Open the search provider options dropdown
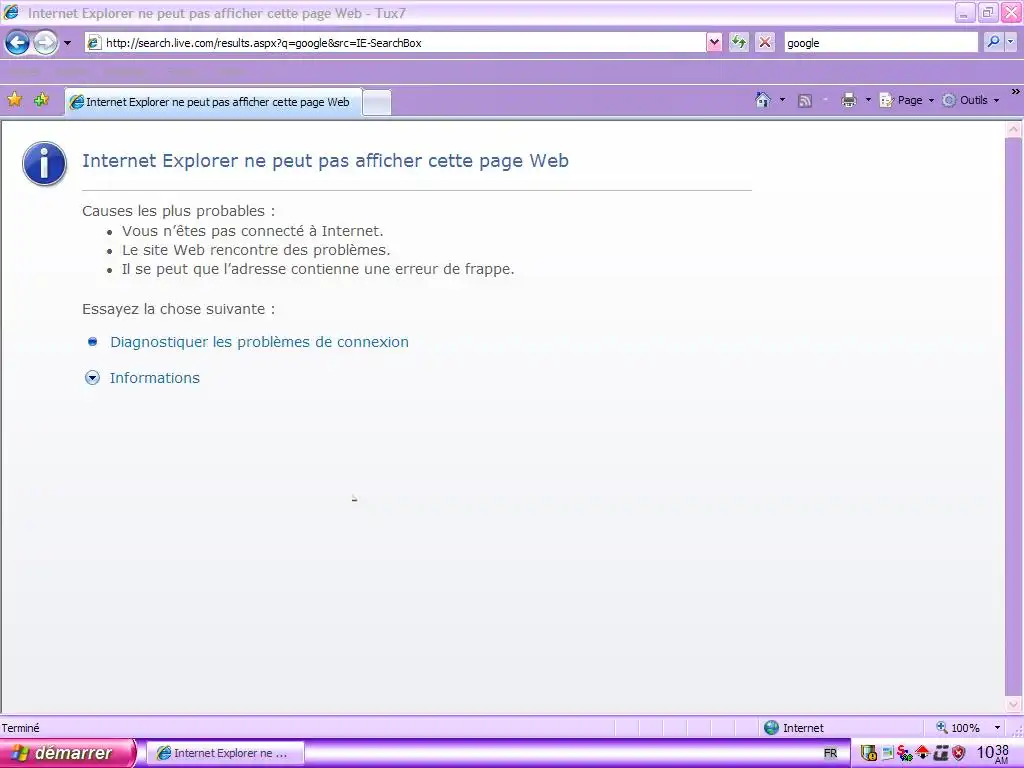This screenshot has width=1024, height=768. pos(1010,42)
